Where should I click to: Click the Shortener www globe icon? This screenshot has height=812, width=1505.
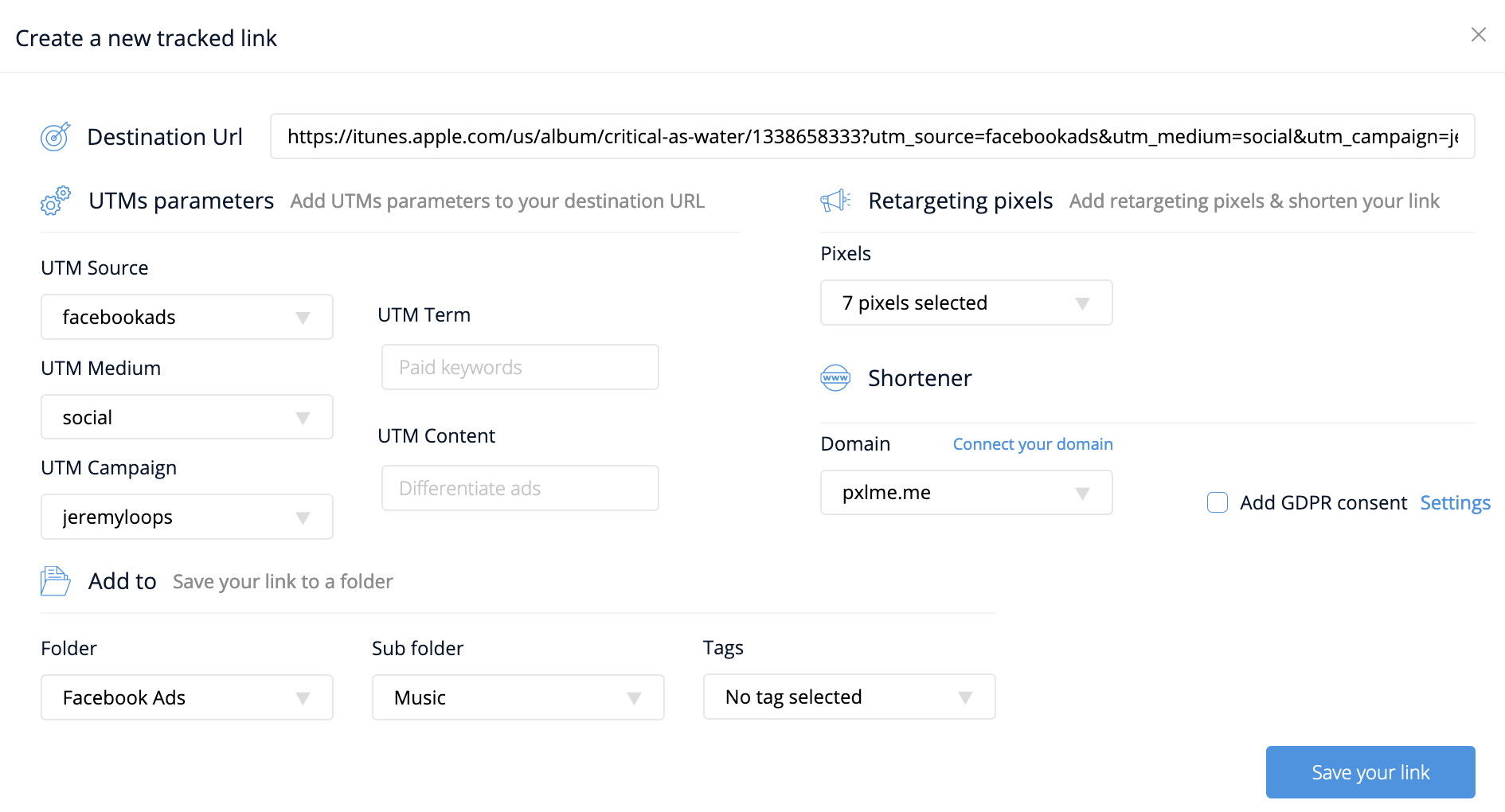point(835,378)
